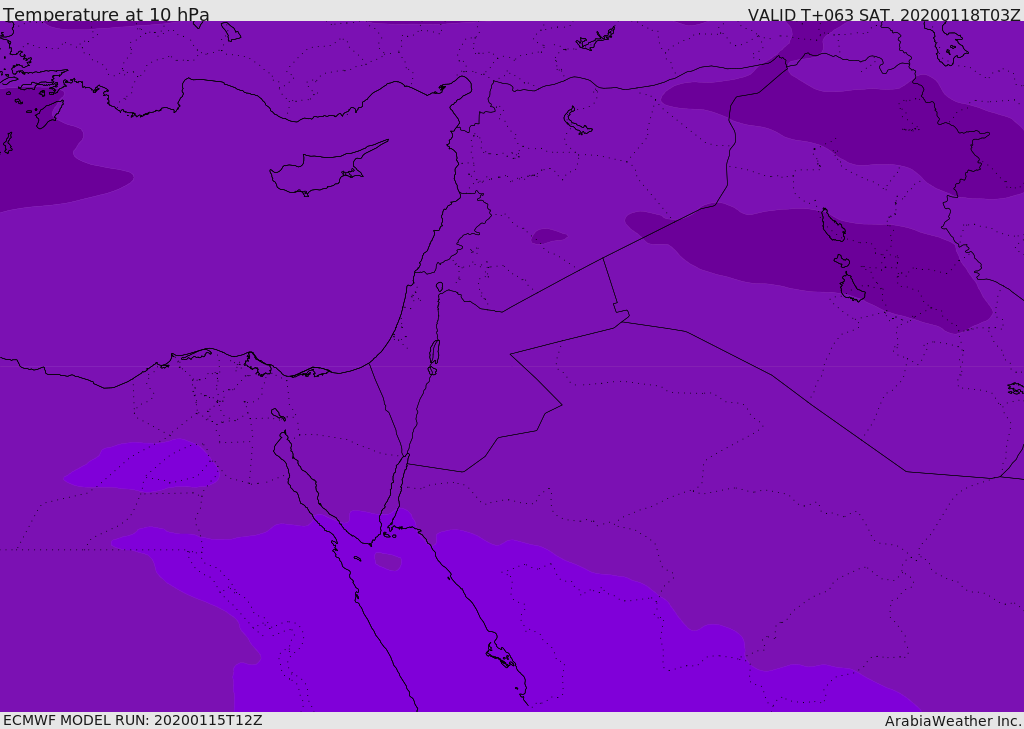Click the Dead Sea outline on the map

pyautogui.click(x=434, y=353)
